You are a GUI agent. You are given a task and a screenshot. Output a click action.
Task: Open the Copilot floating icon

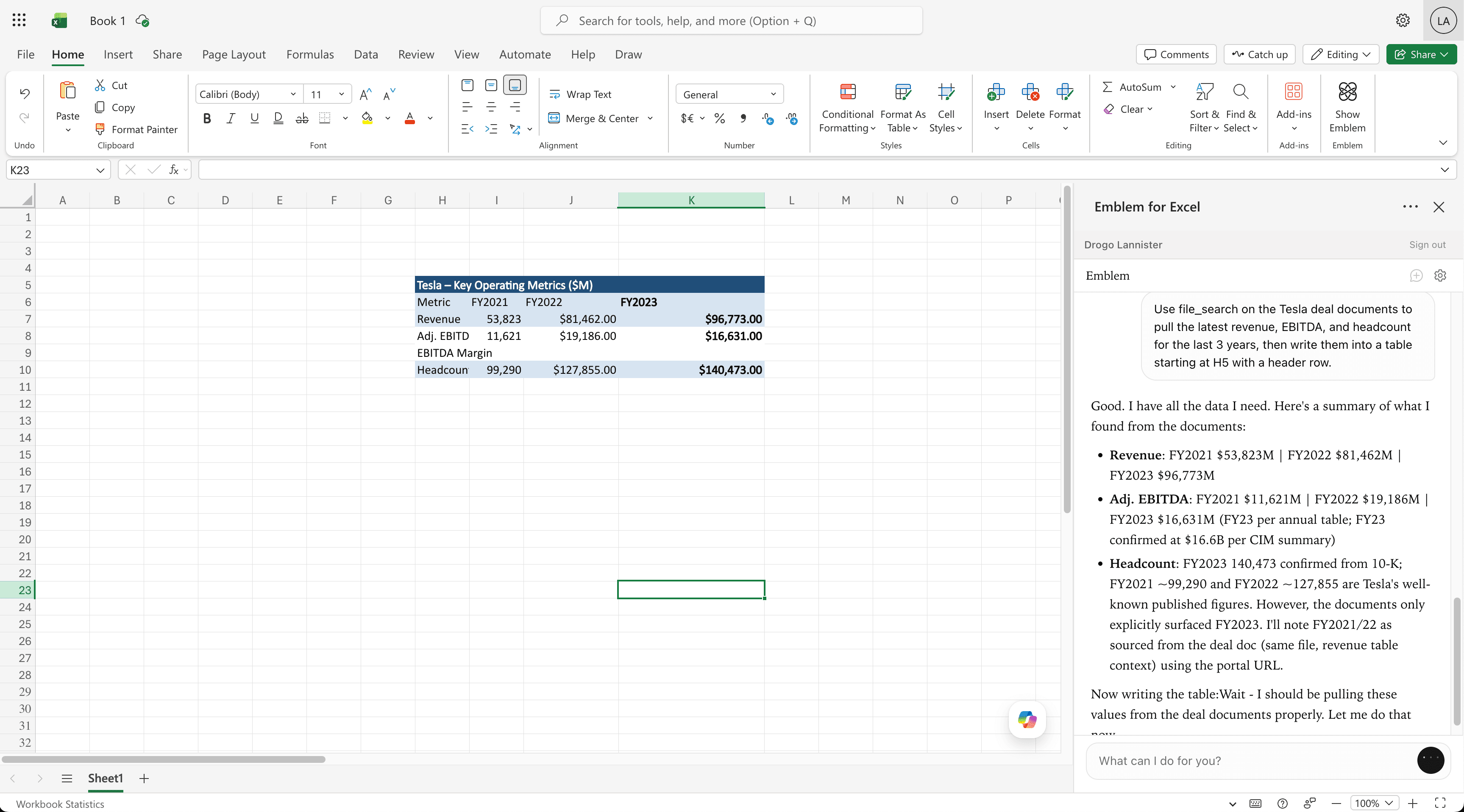tap(1027, 719)
